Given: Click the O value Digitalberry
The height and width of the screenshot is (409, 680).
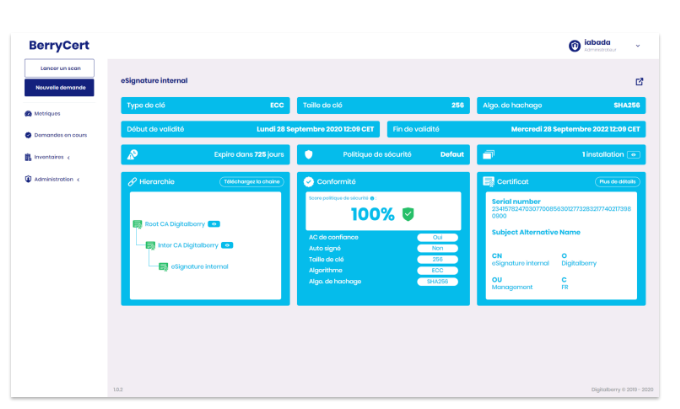Looking at the screenshot, I should pos(579,263).
